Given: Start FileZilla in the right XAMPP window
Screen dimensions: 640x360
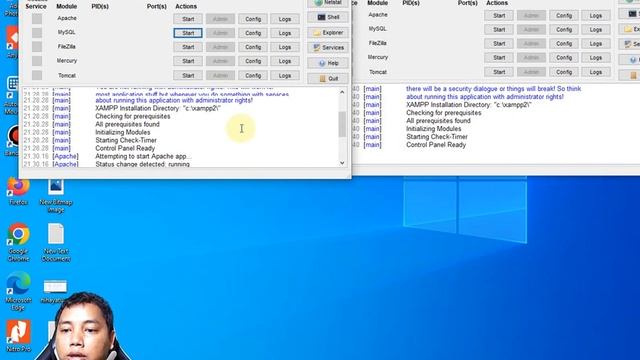Looking at the screenshot, I should [499, 44].
